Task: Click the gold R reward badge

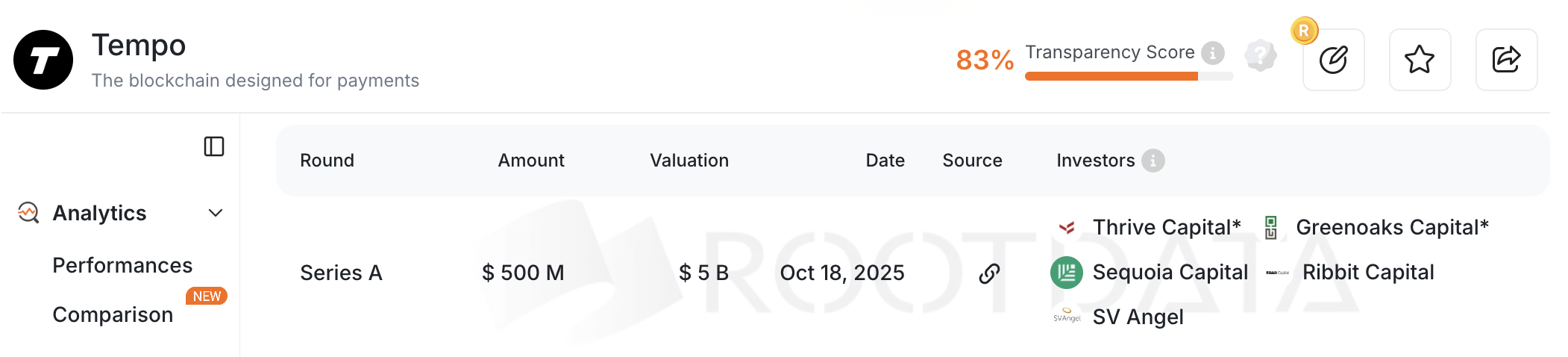Action: [1304, 31]
